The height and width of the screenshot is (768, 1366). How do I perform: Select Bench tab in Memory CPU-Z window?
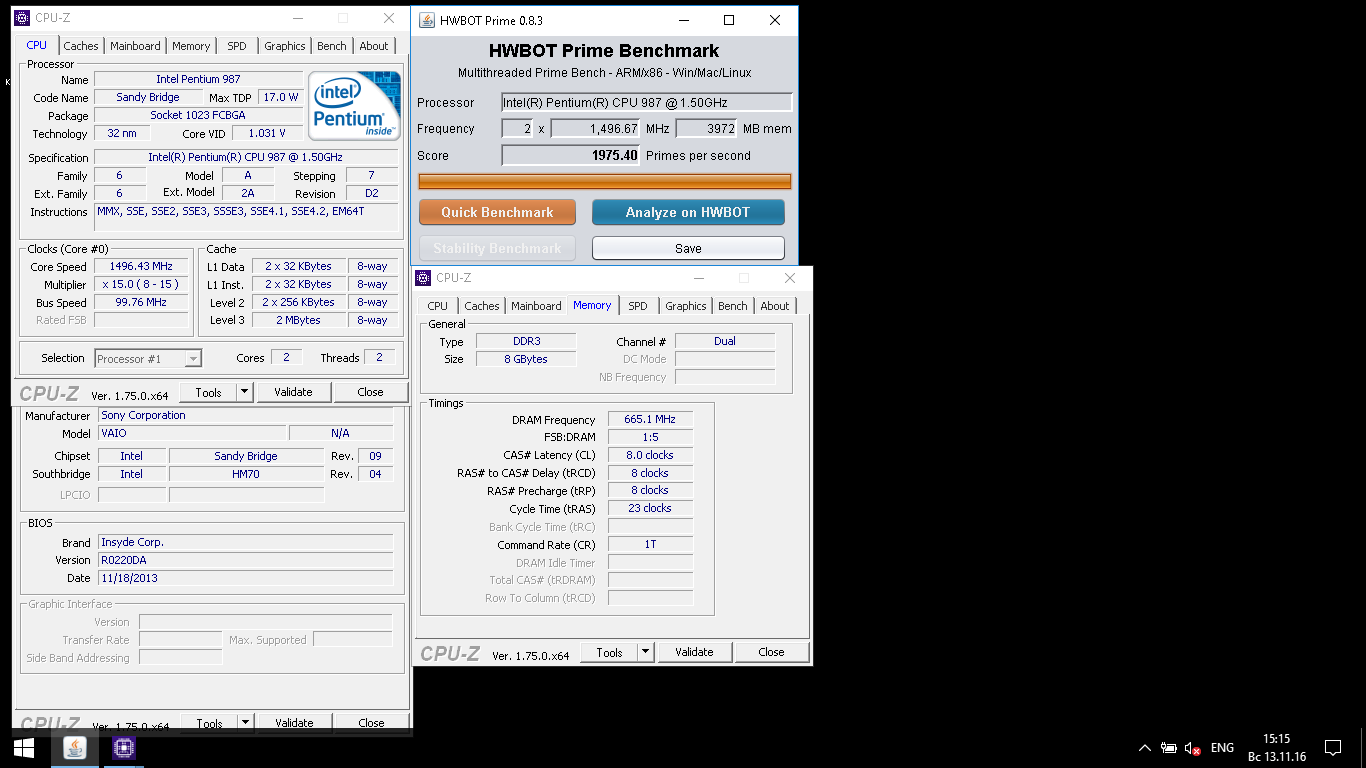[733, 306]
